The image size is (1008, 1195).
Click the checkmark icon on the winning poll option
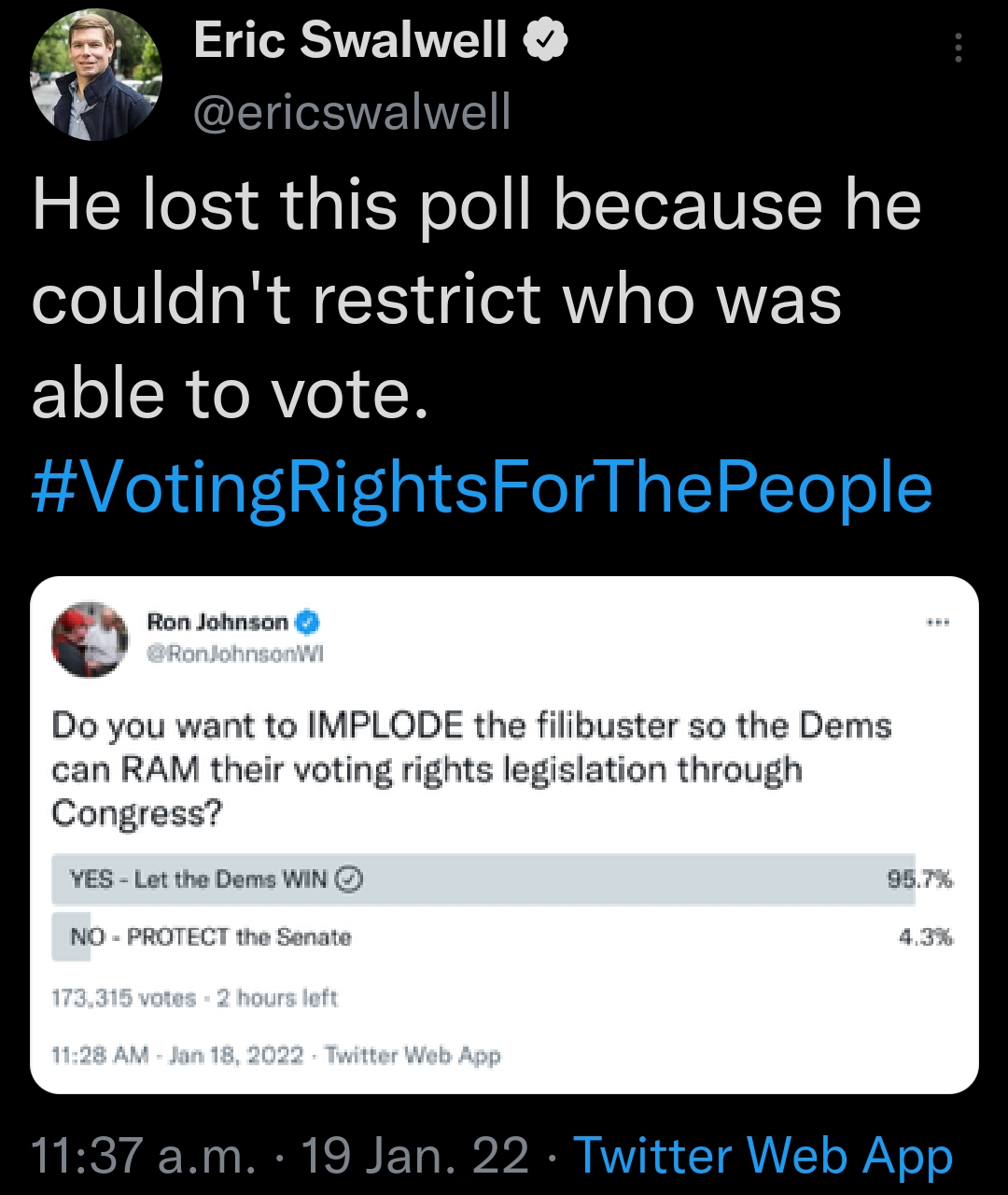tap(349, 879)
